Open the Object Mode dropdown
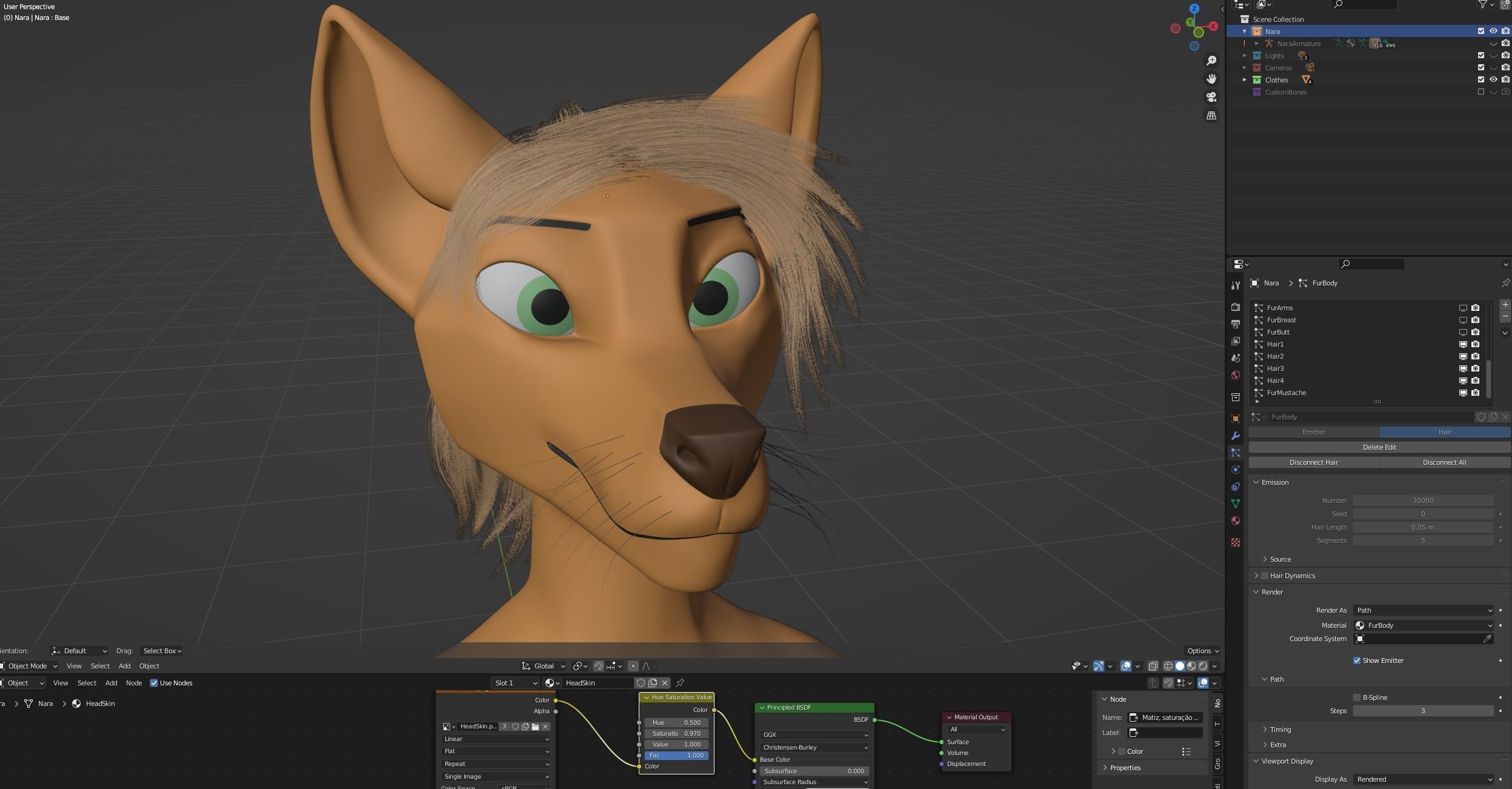 [29, 666]
